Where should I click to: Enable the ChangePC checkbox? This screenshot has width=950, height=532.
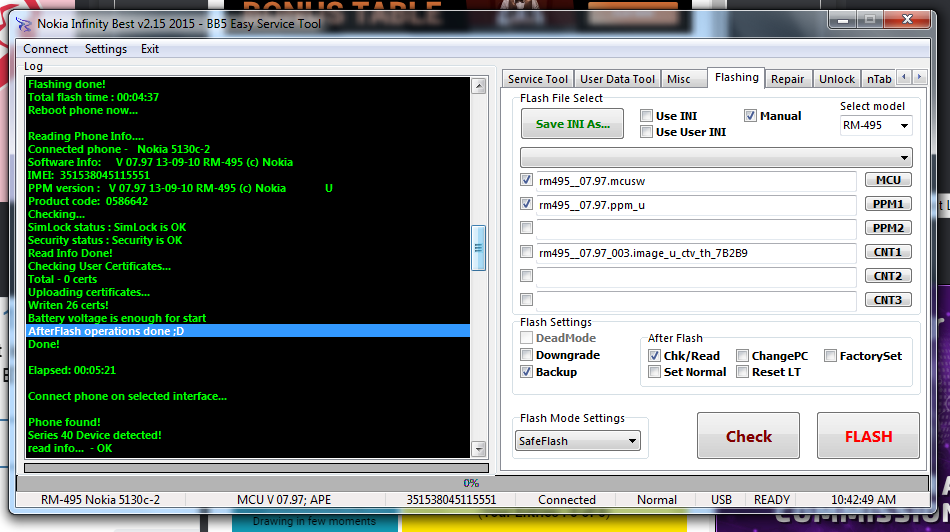(x=742, y=356)
